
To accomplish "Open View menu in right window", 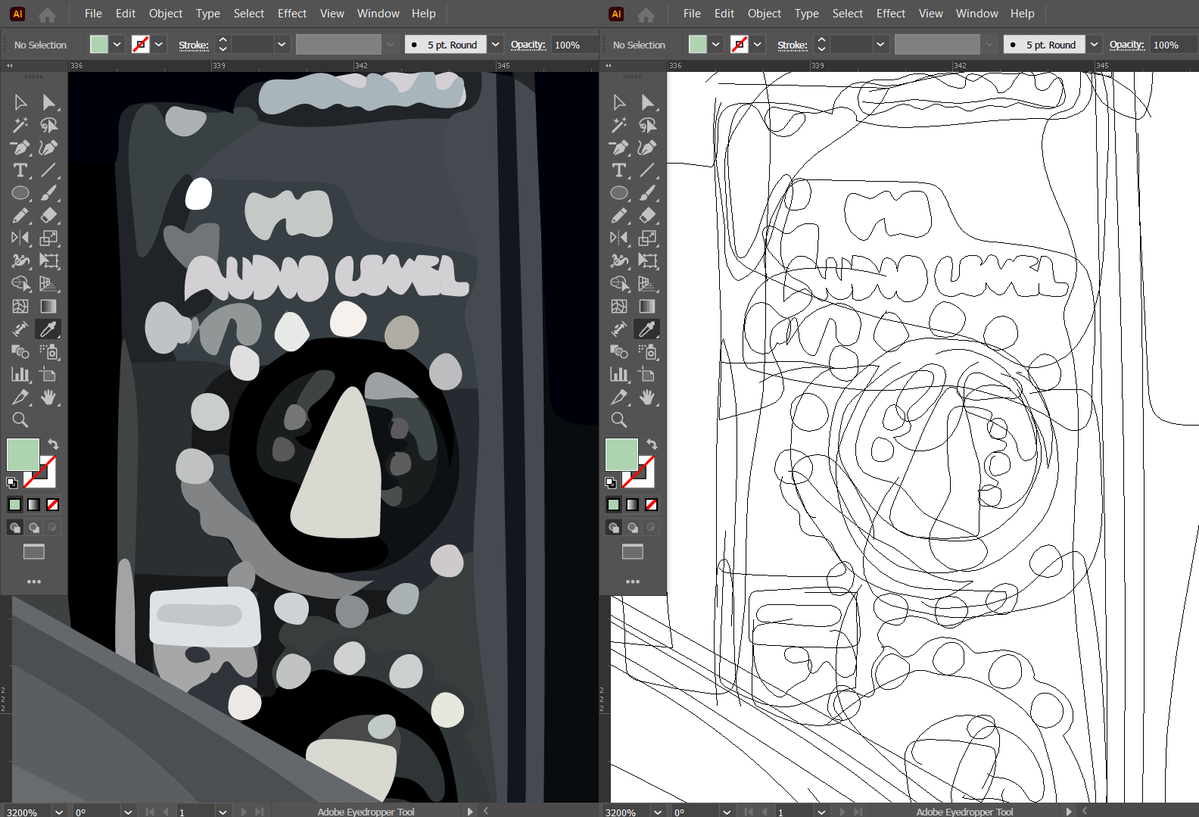I will click(931, 14).
